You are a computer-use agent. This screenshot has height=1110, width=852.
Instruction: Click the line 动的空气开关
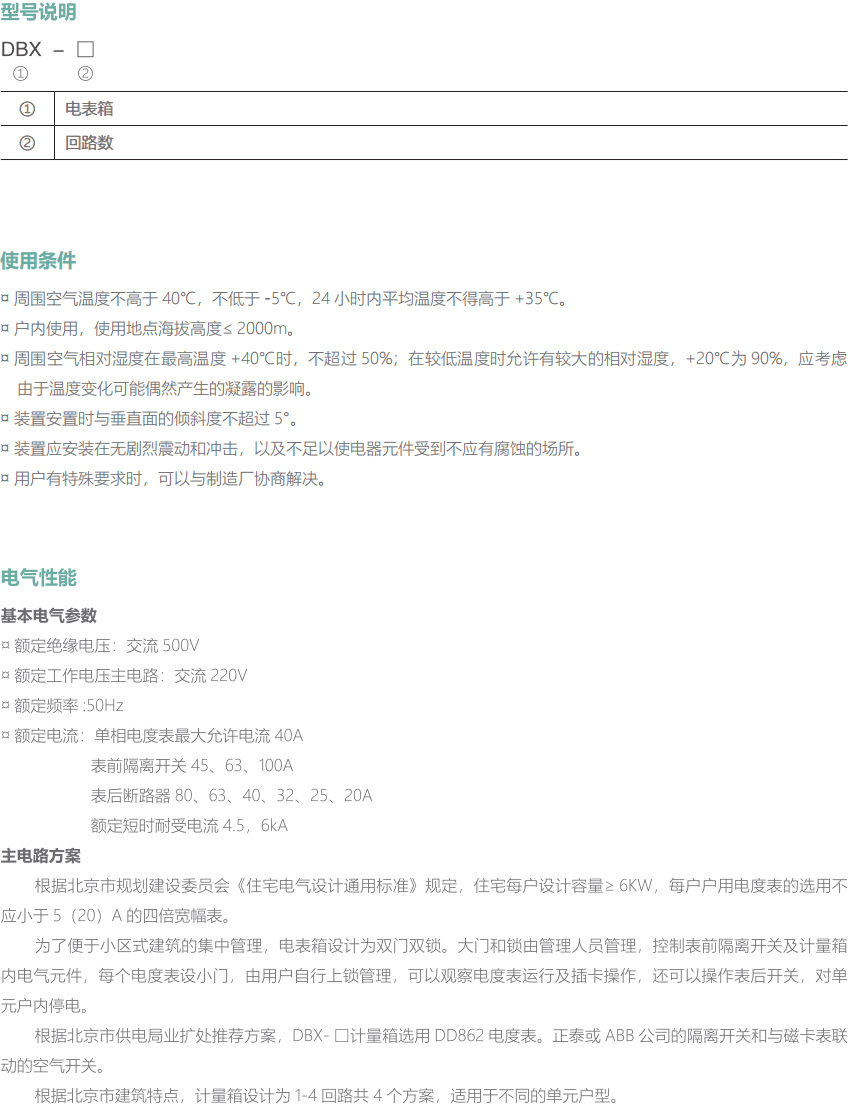coord(53,1066)
